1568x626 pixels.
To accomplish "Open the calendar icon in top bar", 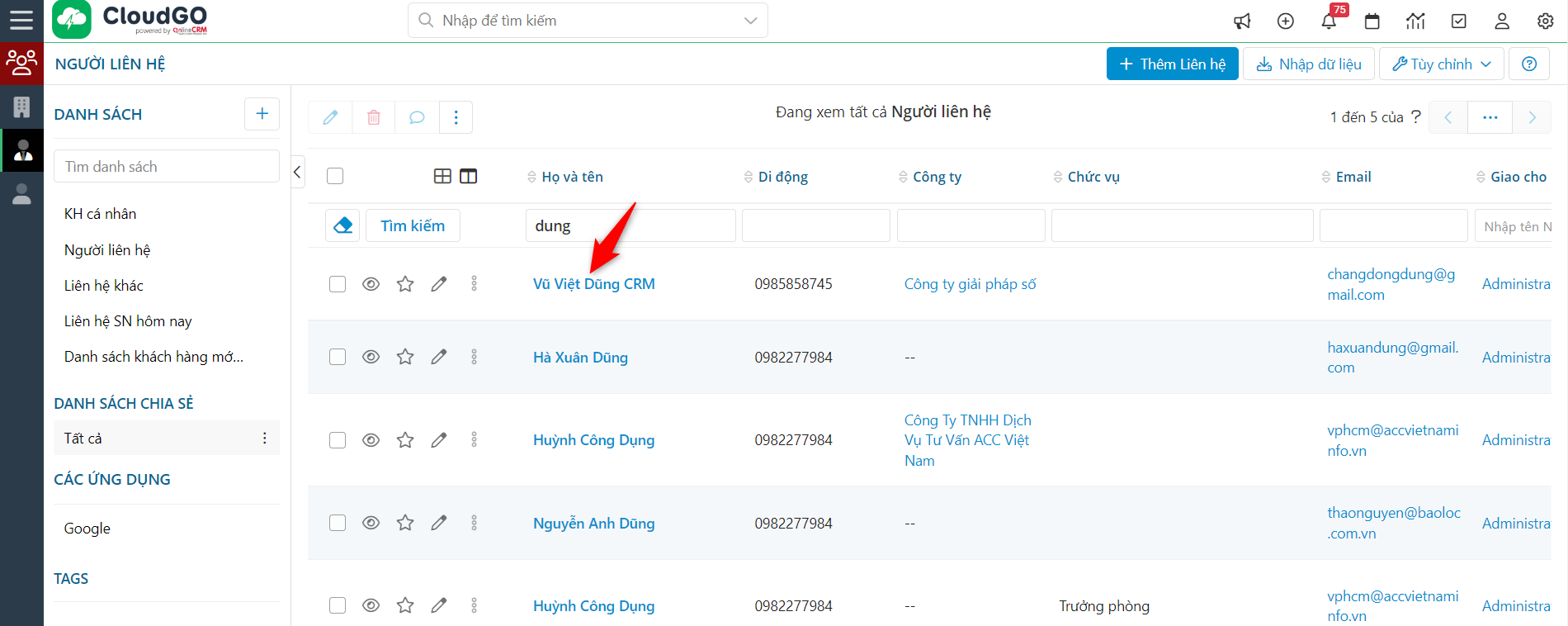I will click(1372, 21).
